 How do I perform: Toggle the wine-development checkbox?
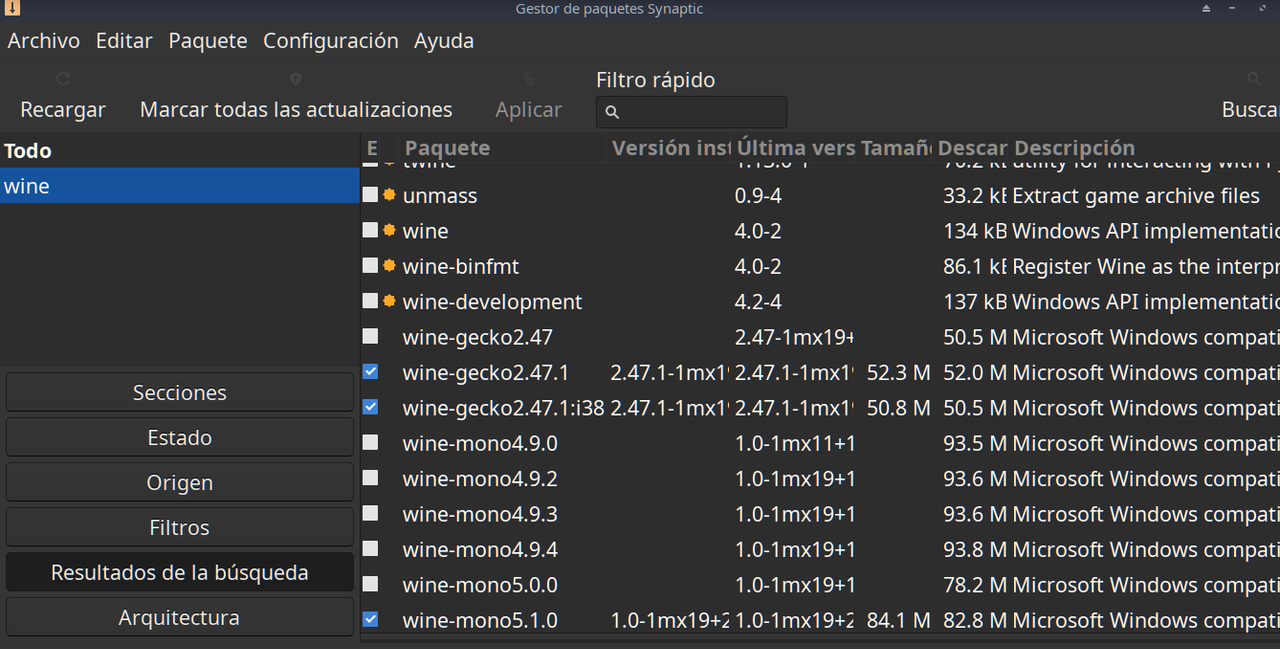click(x=370, y=301)
